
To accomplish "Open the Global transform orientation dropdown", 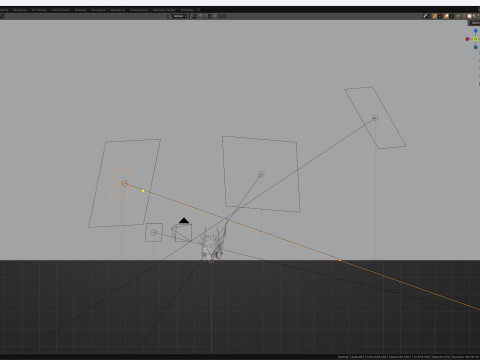I will (177, 16).
